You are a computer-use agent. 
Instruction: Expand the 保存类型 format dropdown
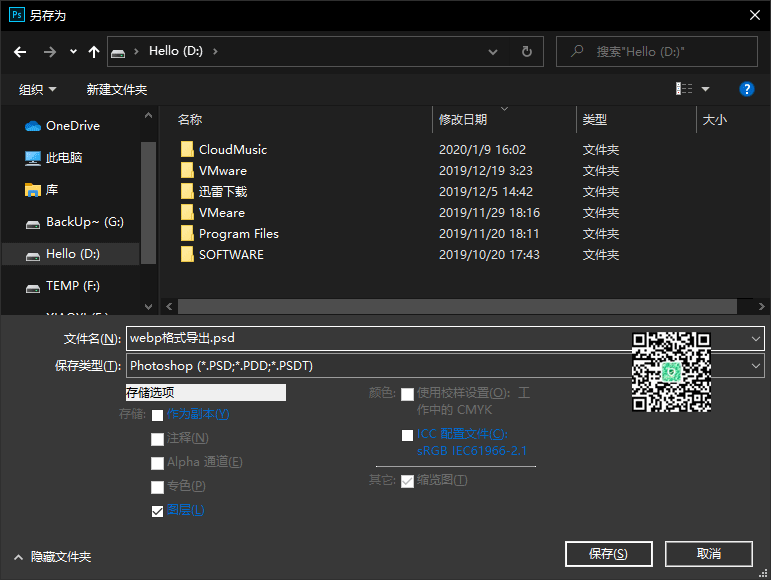(755, 366)
